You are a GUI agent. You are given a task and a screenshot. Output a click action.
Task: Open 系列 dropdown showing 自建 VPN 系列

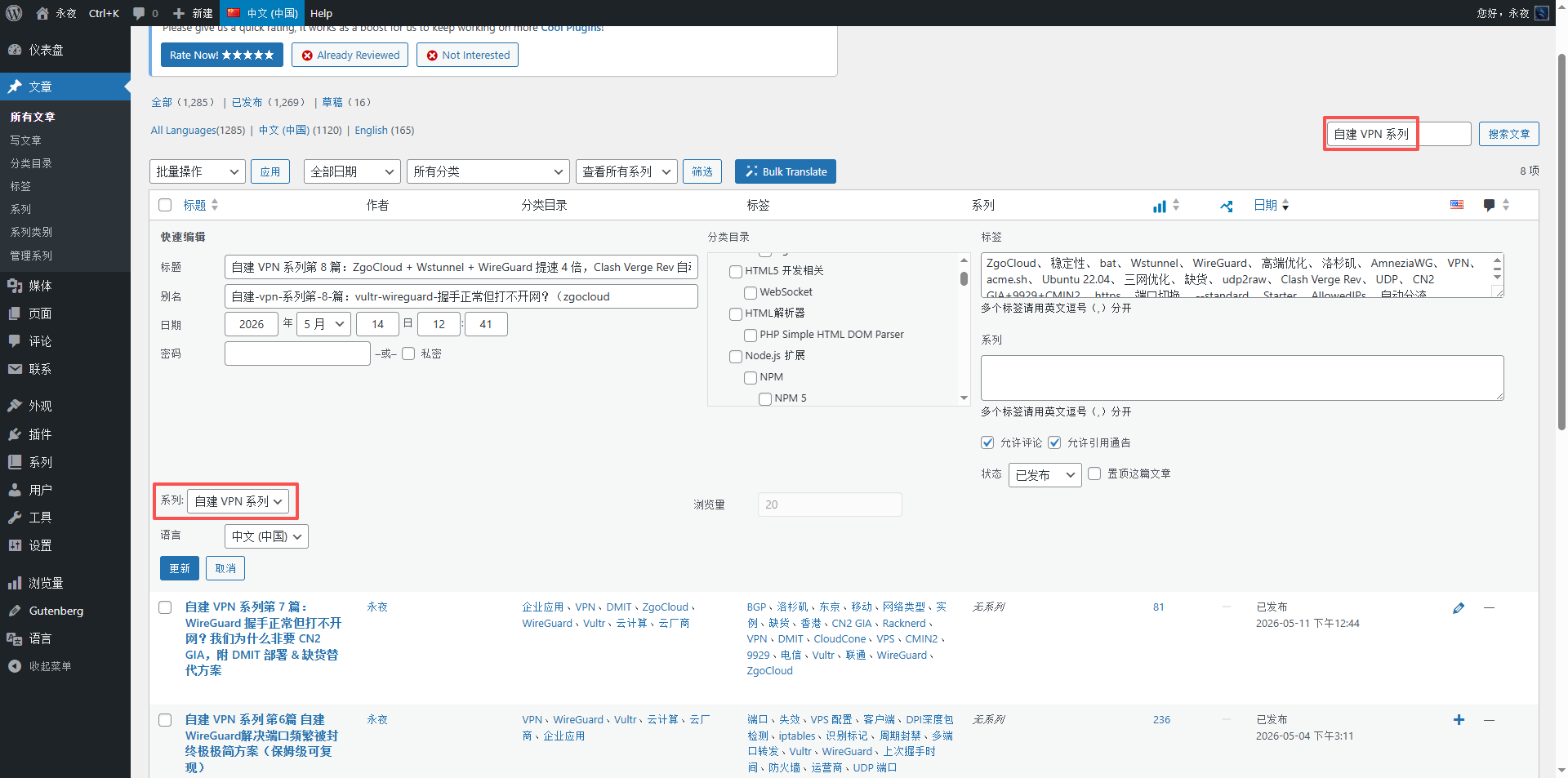tap(238, 501)
